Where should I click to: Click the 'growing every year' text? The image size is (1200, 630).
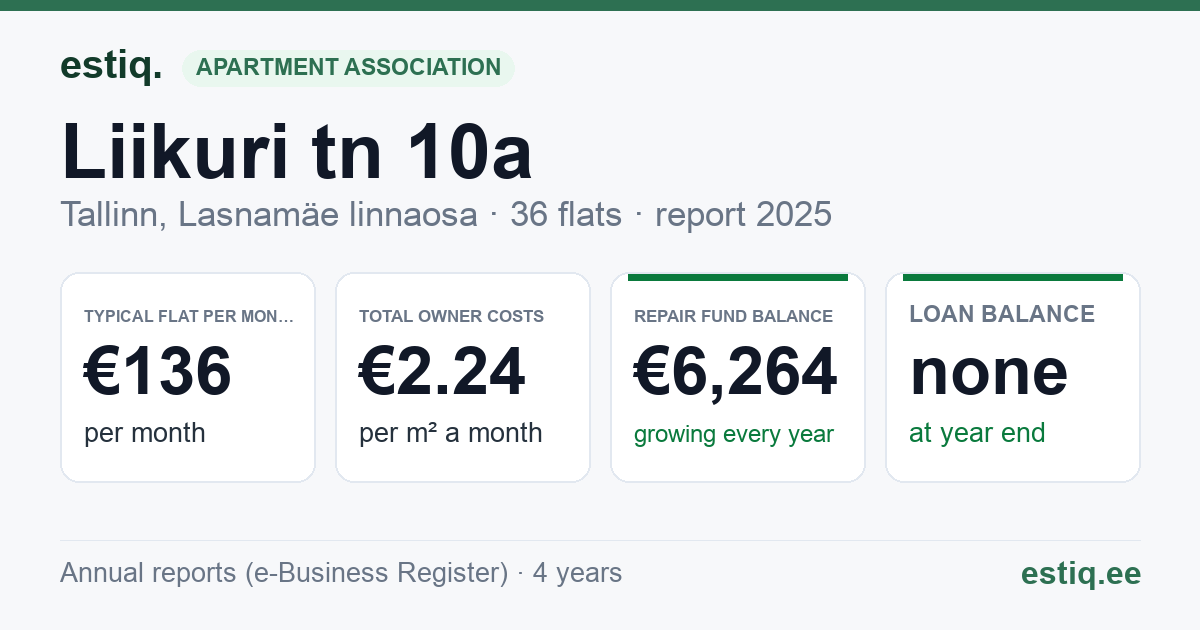click(x=734, y=435)
